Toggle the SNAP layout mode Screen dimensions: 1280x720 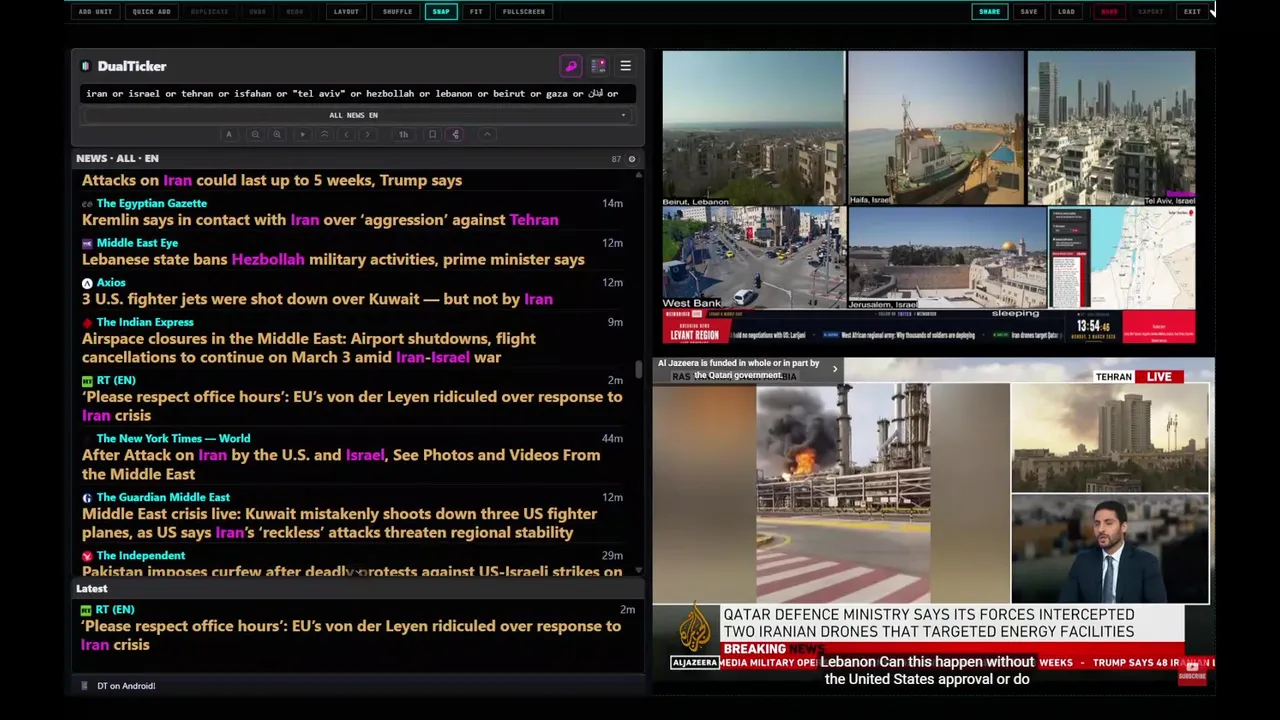point(441,12)
